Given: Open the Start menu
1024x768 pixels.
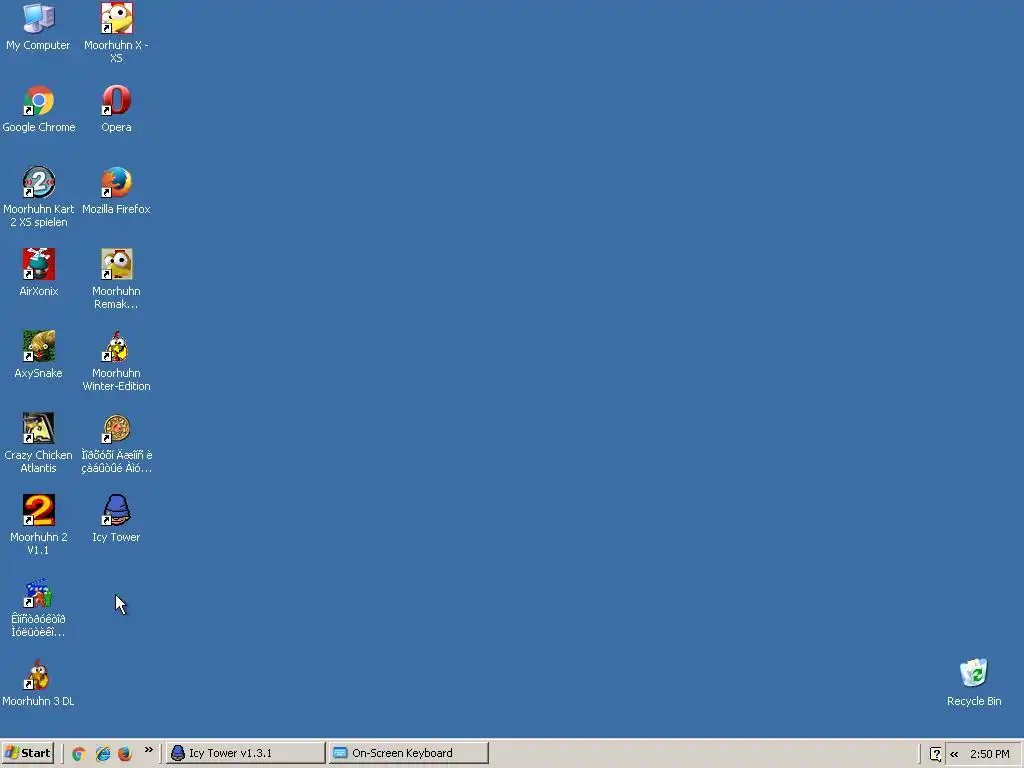Looking at the screenshot, I should (x=27, y=753).
